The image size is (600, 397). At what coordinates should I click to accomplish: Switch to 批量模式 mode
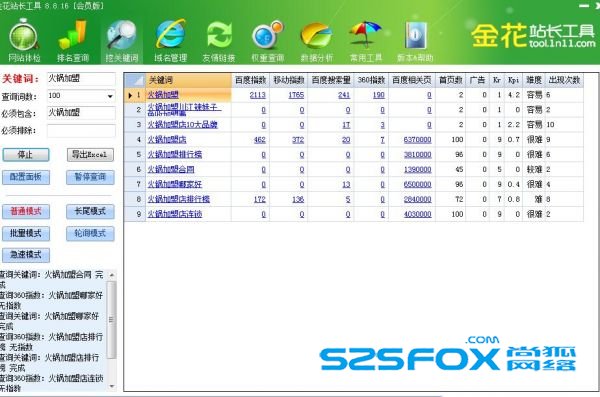26,234
